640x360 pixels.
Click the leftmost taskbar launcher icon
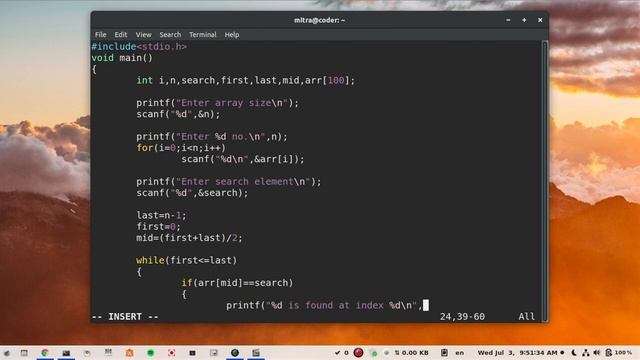point(7,353)
